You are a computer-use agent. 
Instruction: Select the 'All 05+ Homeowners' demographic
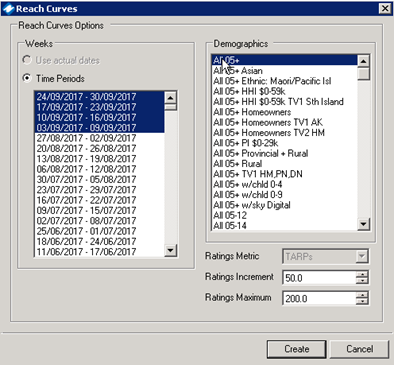point(284,112)
